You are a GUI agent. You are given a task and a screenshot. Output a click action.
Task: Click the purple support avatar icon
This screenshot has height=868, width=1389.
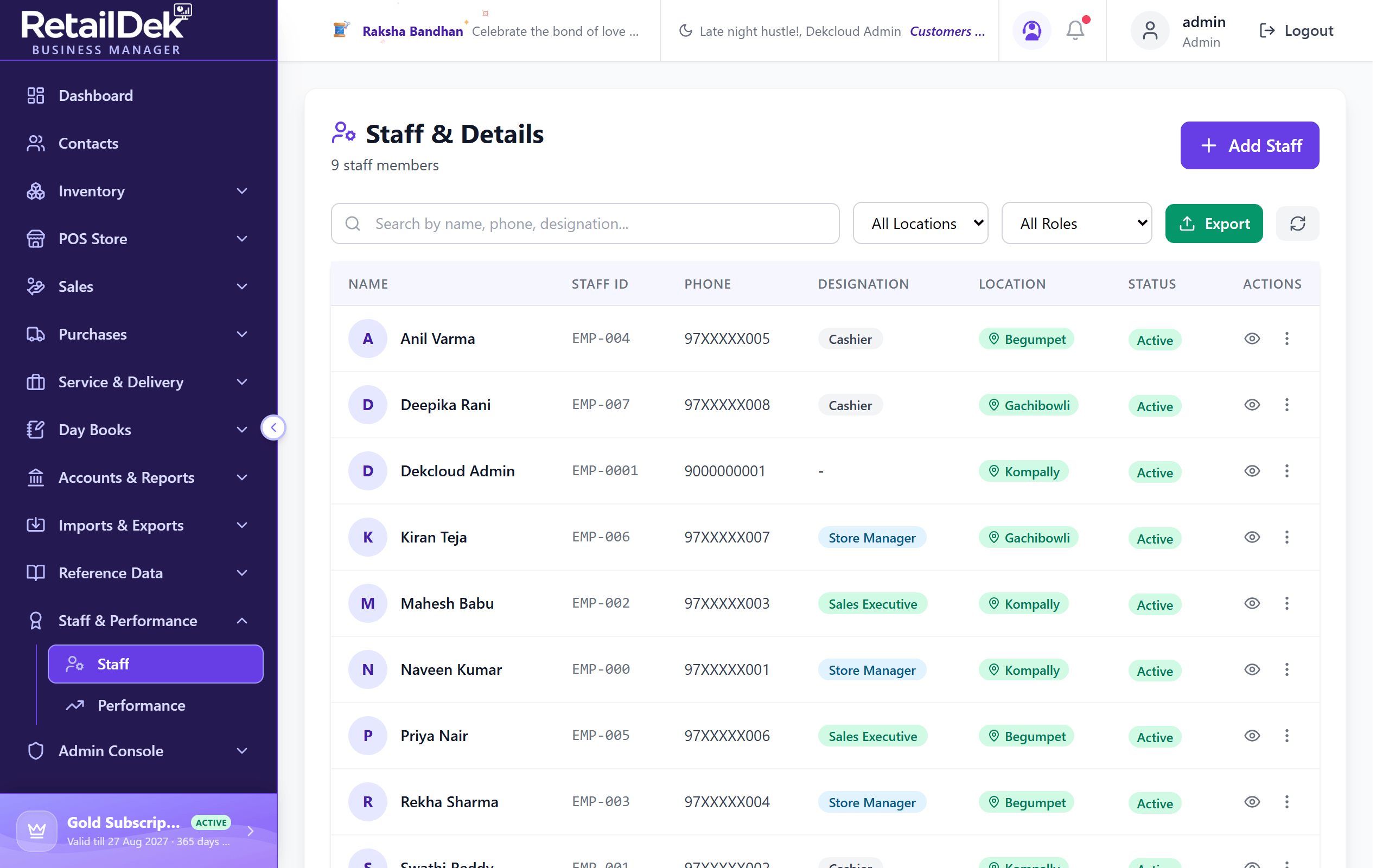[x=1031, y=30]
